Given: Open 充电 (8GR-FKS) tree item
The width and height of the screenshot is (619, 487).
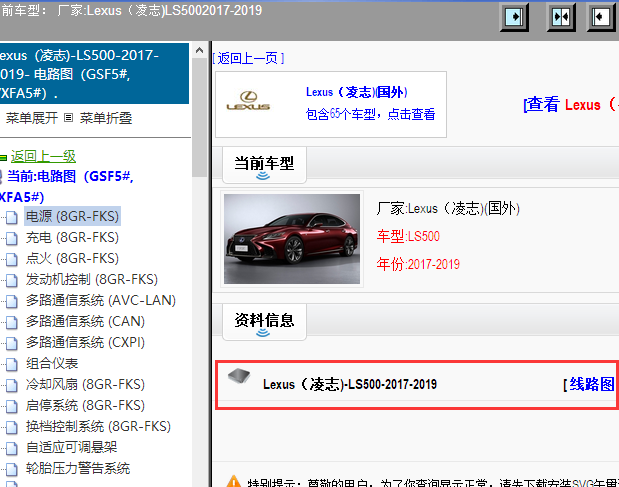Looking at the screenshot, I should pyautogui.click(x=73, y=237).
